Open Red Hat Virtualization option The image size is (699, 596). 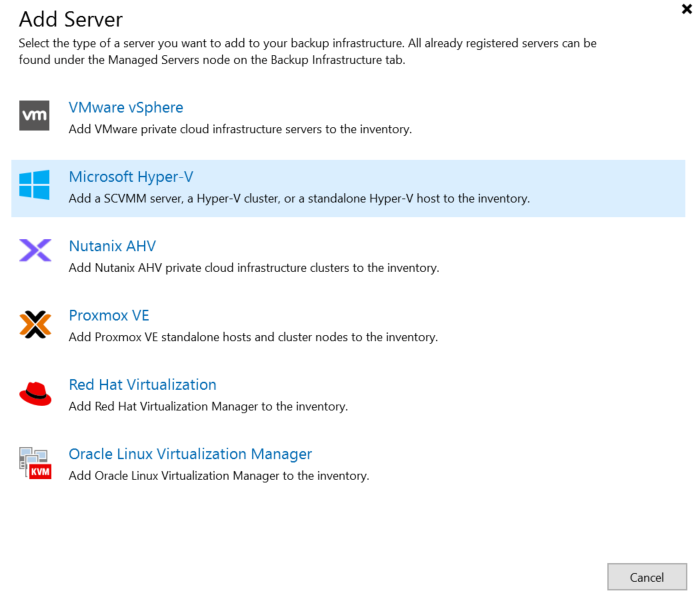coord(143,385)
